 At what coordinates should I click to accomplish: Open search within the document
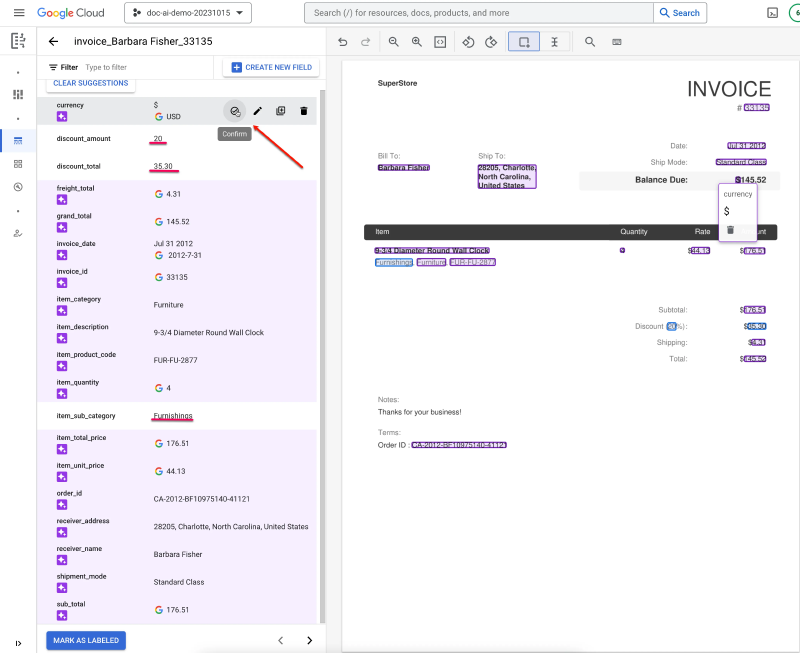(x=590, y=42)
